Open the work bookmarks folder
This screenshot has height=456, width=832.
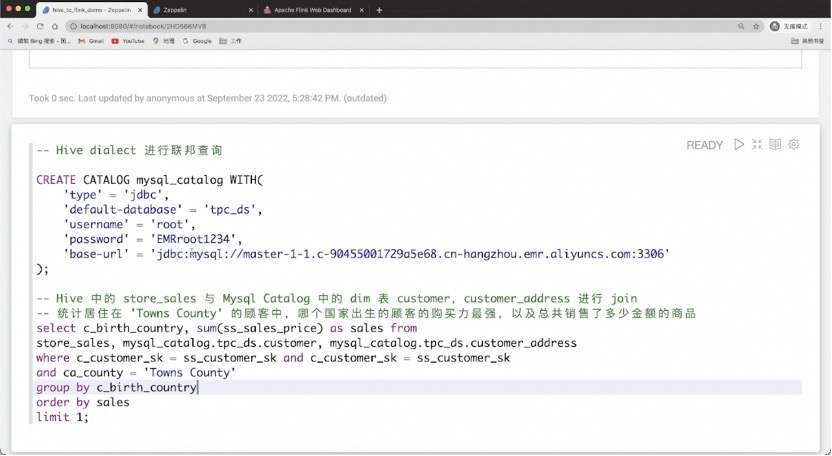230,41
